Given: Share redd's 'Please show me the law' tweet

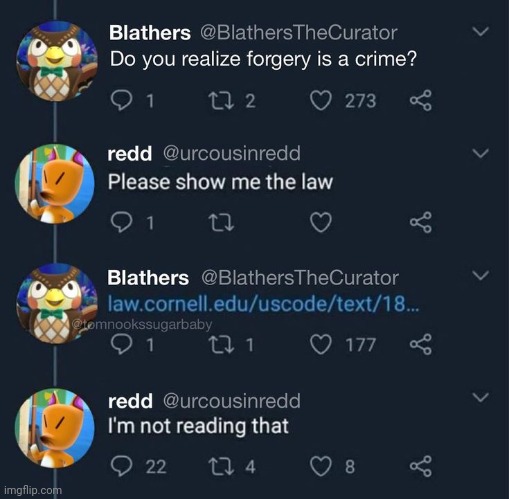Looking at the screenshot, I should pos(421,222).
